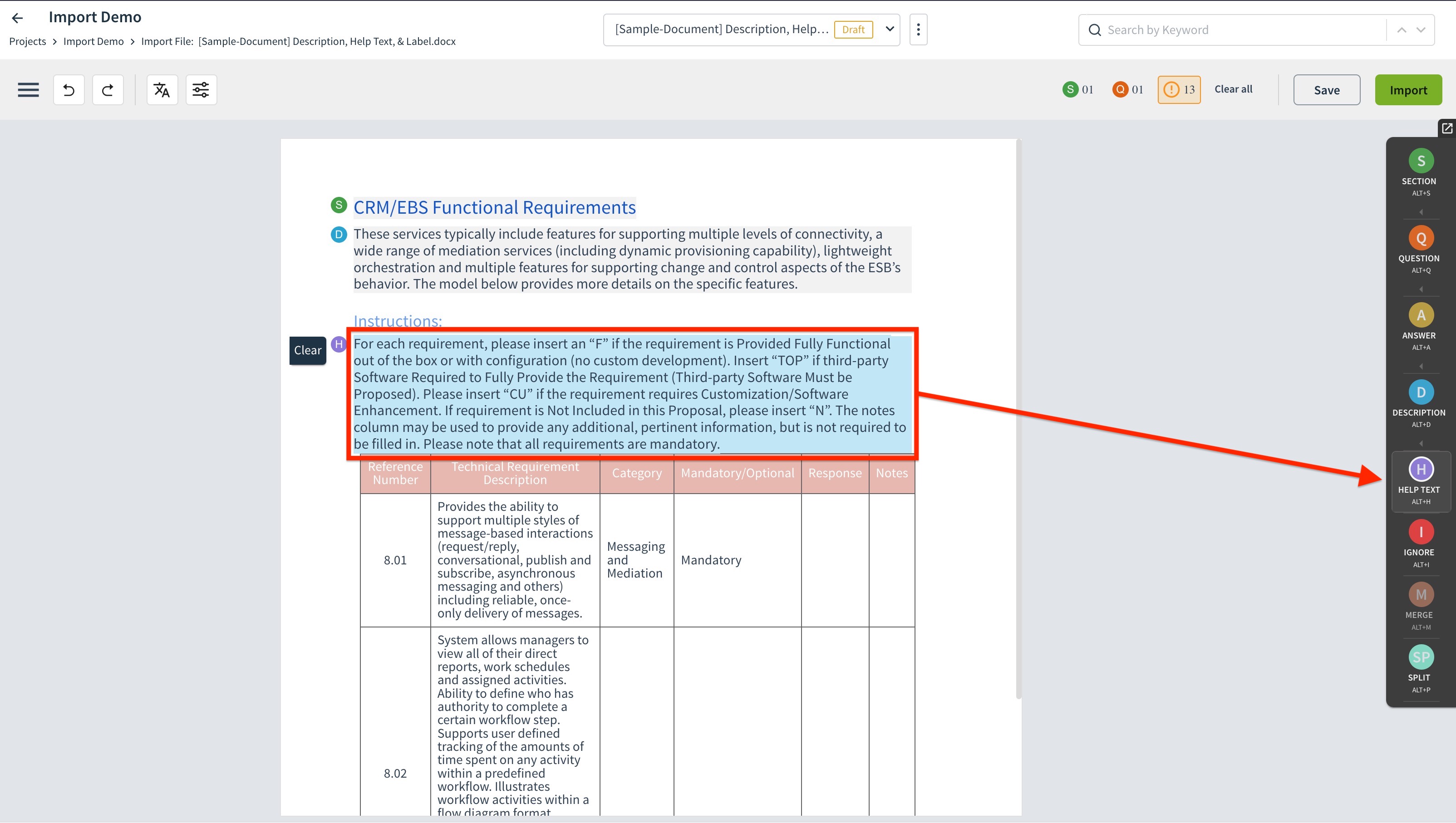Click the Mandatory/Optional column header
Image resolution: width=1456 pixels, height=823 pixels.
[x=738, y=473]
